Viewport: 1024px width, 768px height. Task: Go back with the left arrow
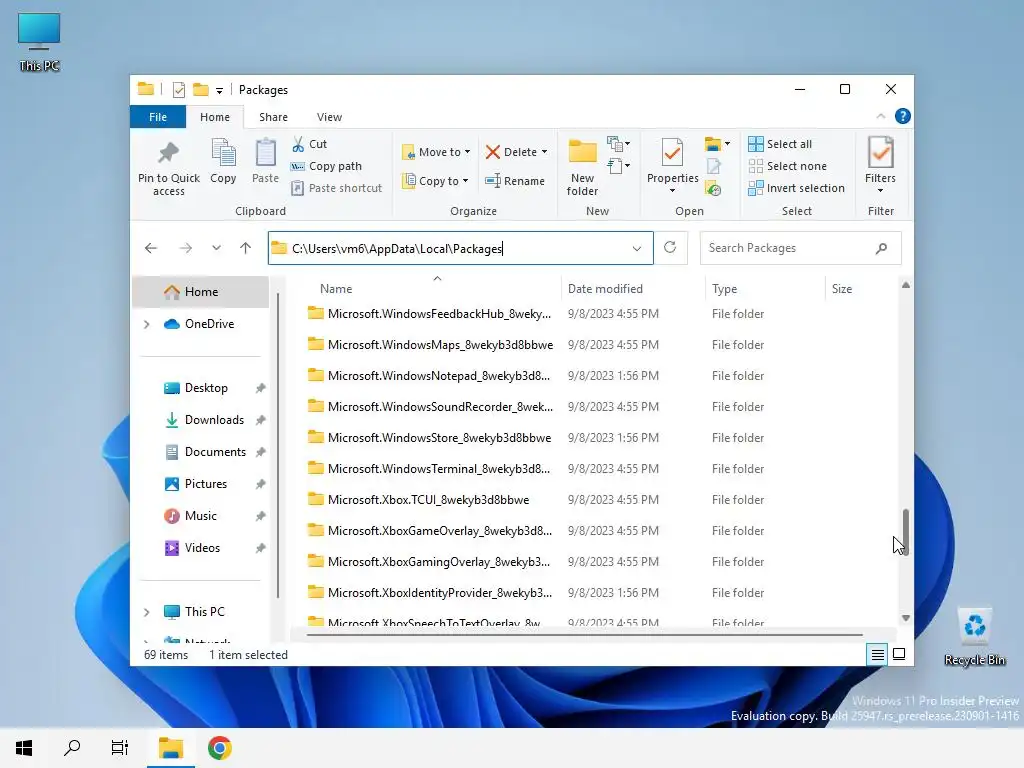coord(151,248)
